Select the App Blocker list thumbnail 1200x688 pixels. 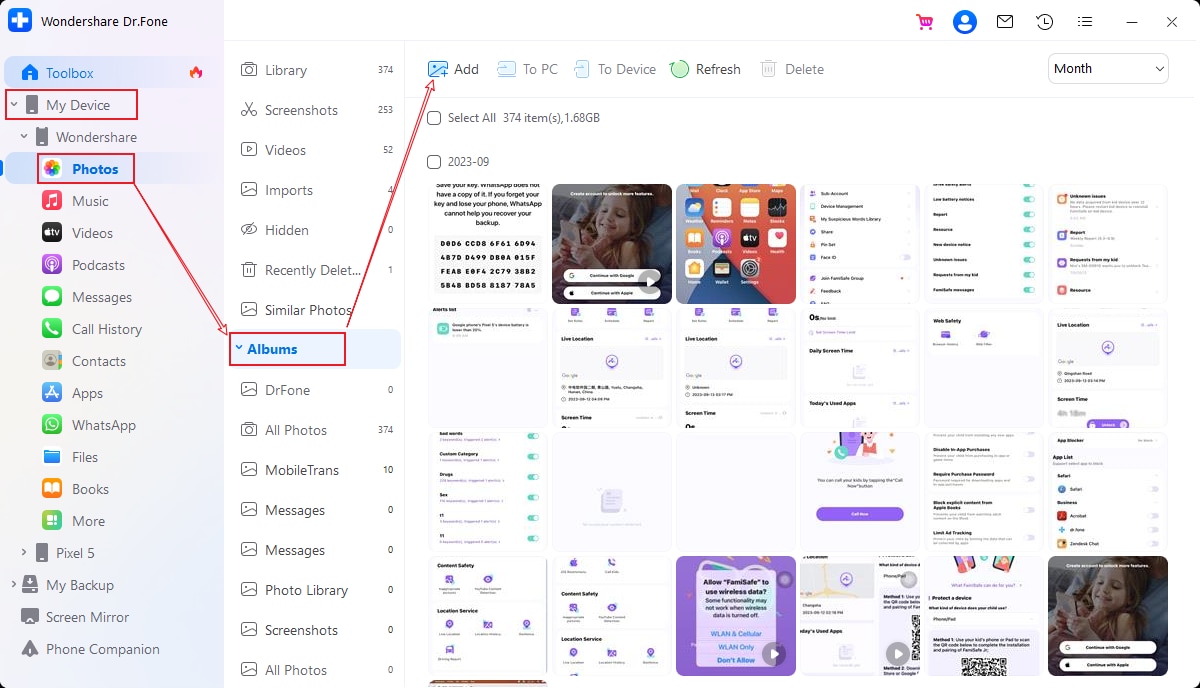(1108, 492)
